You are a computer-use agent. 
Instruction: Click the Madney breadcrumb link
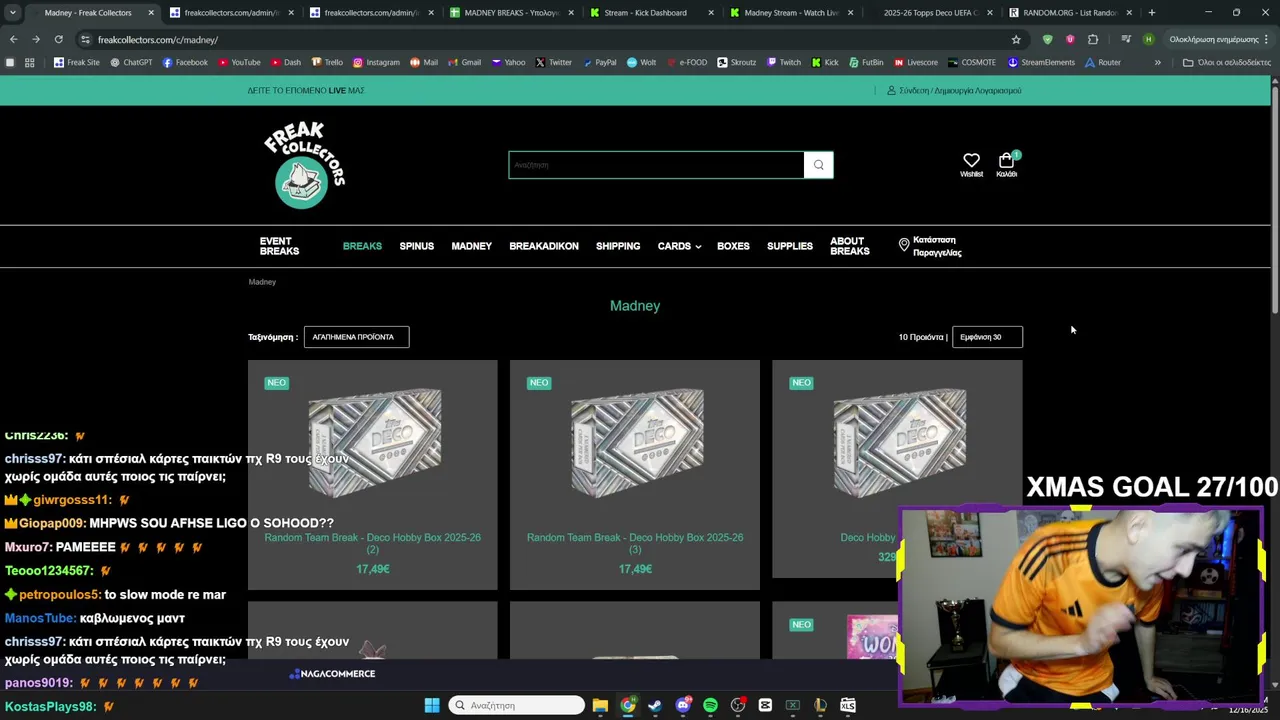tap(262, 282)
